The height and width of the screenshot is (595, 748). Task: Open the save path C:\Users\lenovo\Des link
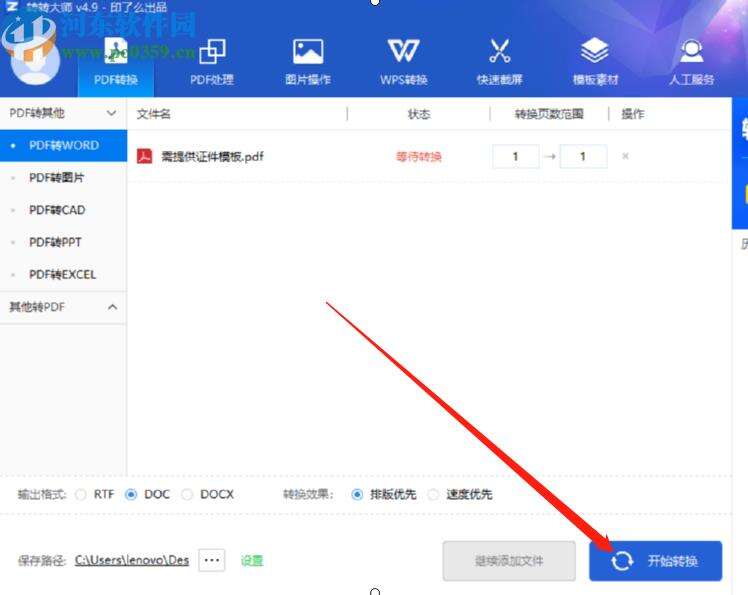click(132, 560)
